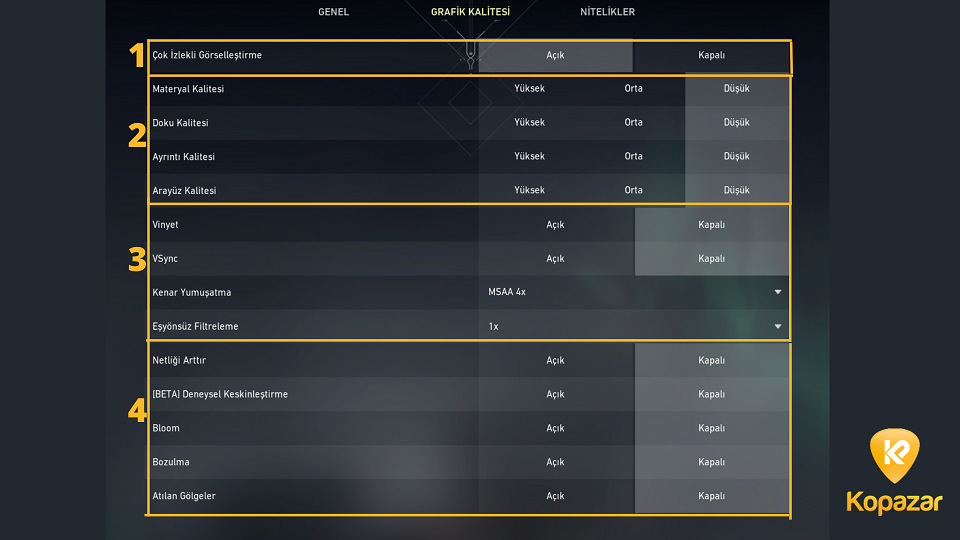This screenshot has width=960, height=540.
Task: Select the GRAFİK KALİTESİ tab
Action: coord(470,12)
